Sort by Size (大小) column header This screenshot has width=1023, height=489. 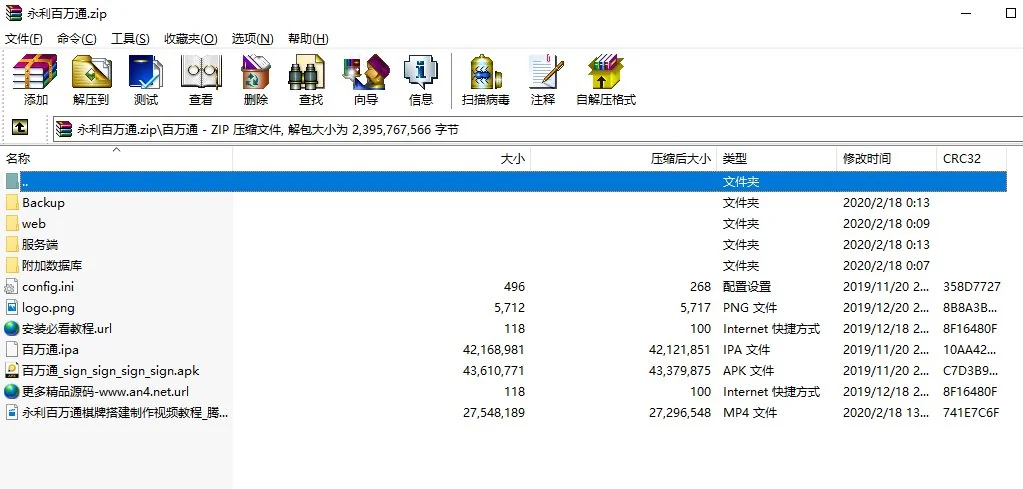click(512, 159)
